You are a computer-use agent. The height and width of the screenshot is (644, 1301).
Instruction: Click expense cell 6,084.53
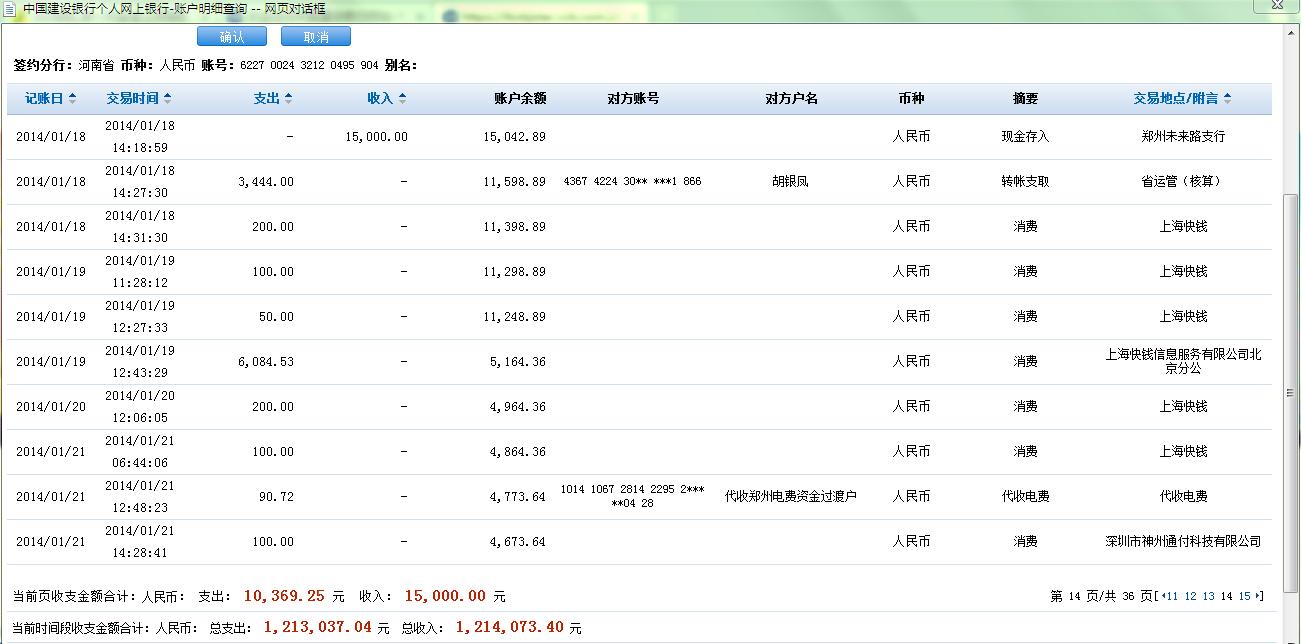coord(266,362)
